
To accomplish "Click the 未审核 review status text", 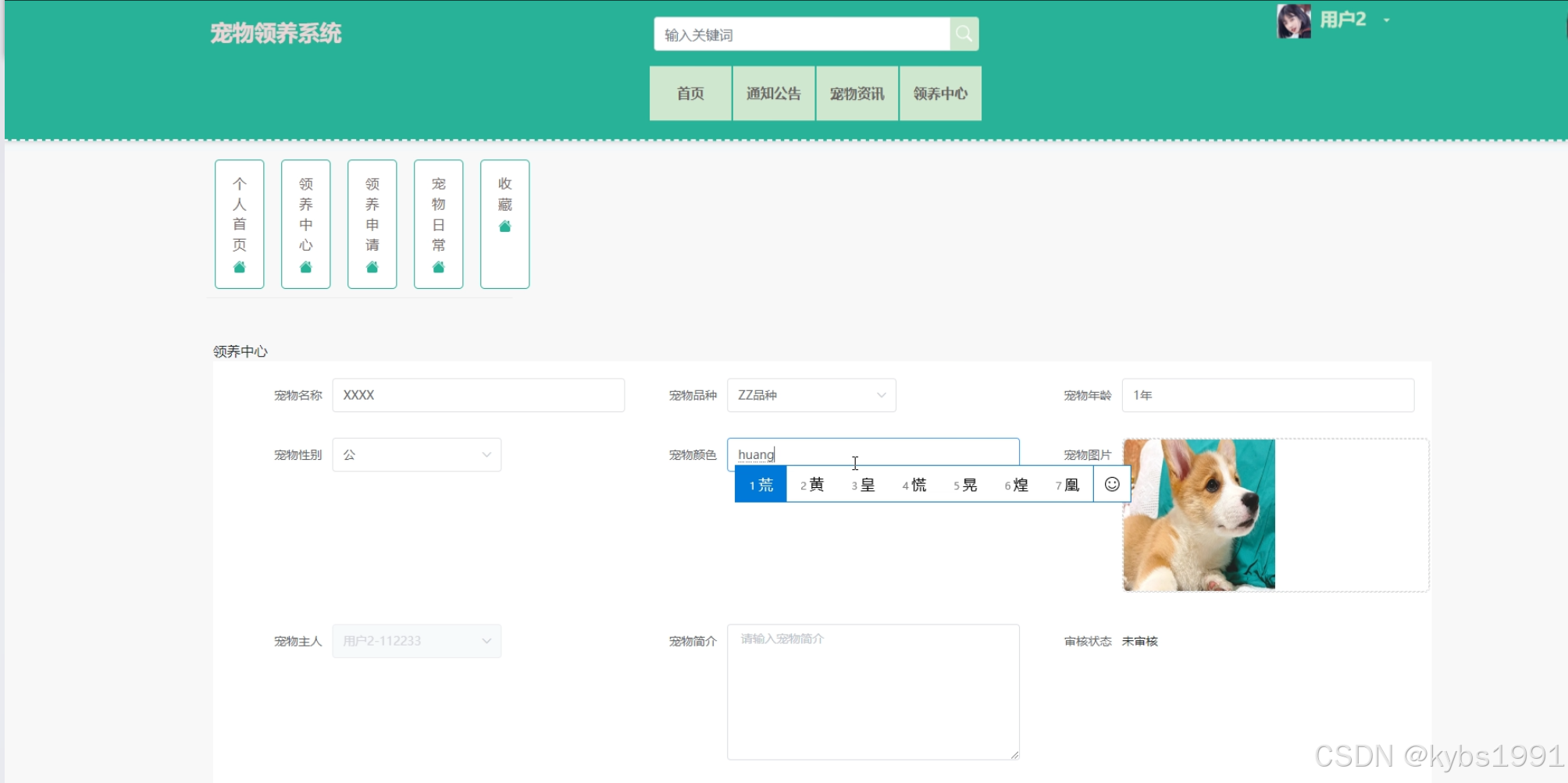I will click(1139, 641).
